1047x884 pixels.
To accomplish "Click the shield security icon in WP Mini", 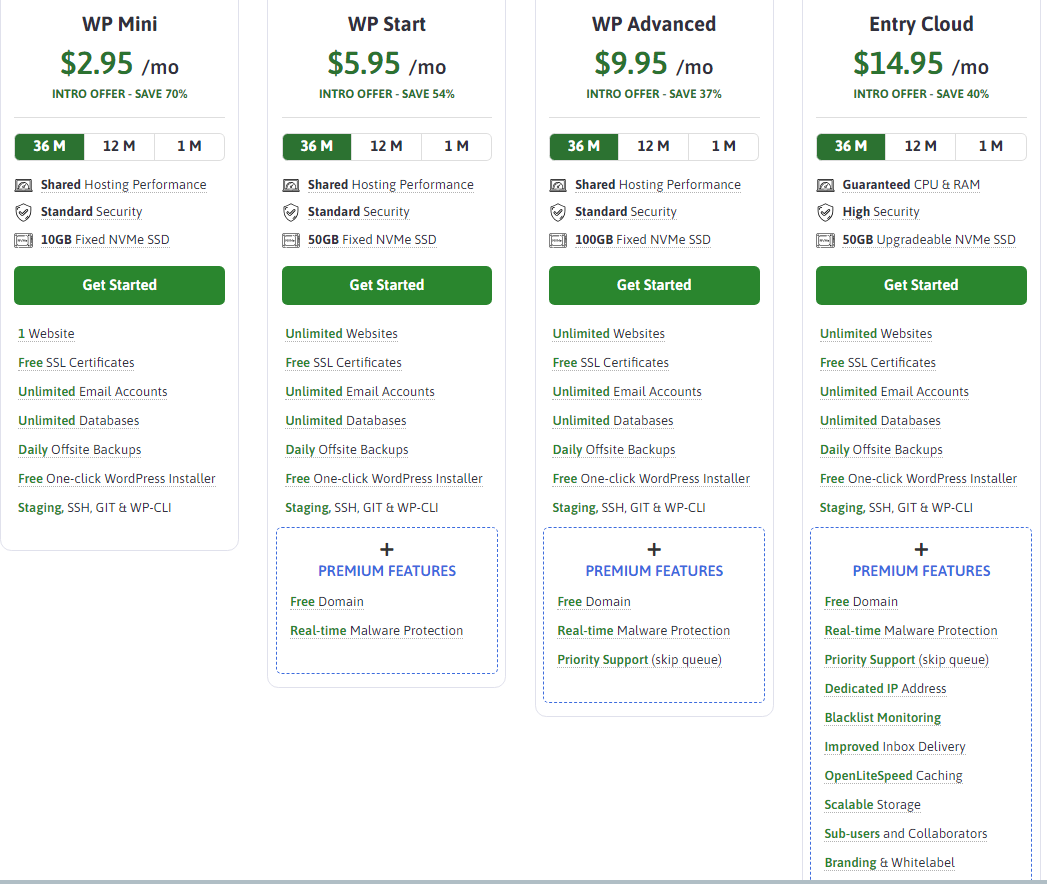I will [23, 212].
